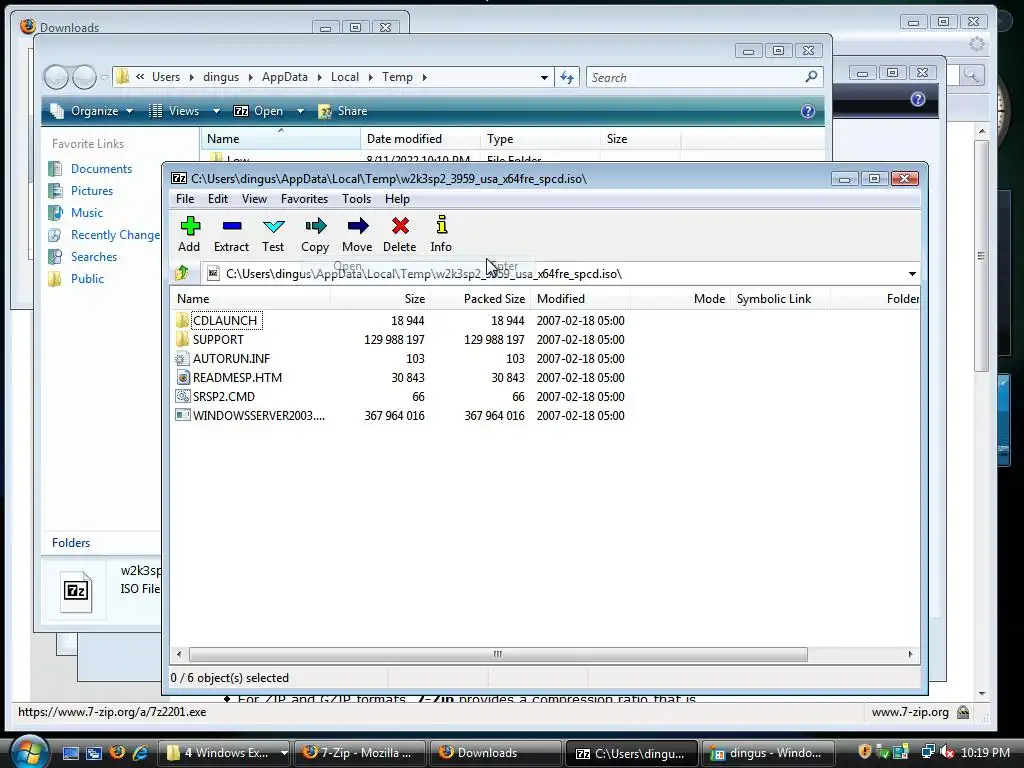Open the 4 Windows Explorer taskbar group
Screen dimensions: 1024x768
tap(225, 753)
